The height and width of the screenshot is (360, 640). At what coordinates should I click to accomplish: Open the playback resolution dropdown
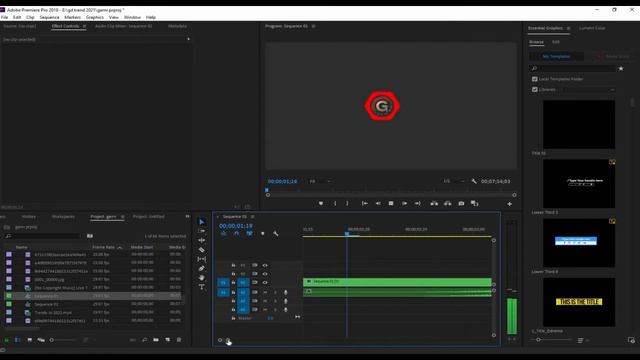coord(454,181)
